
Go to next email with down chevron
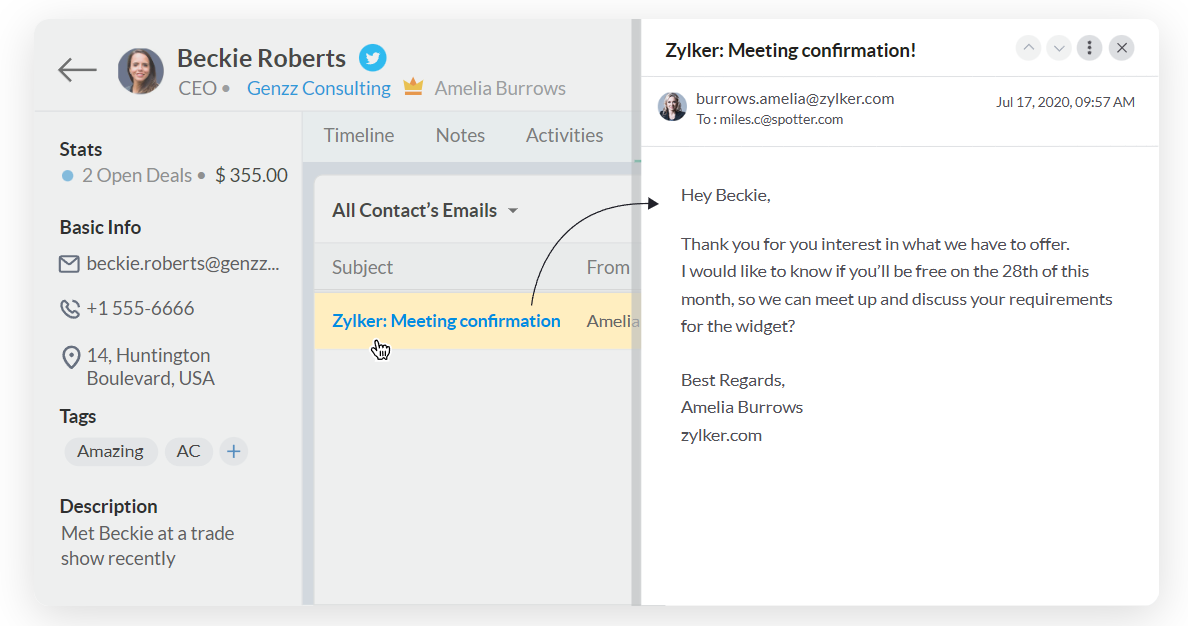point(1058,48)
